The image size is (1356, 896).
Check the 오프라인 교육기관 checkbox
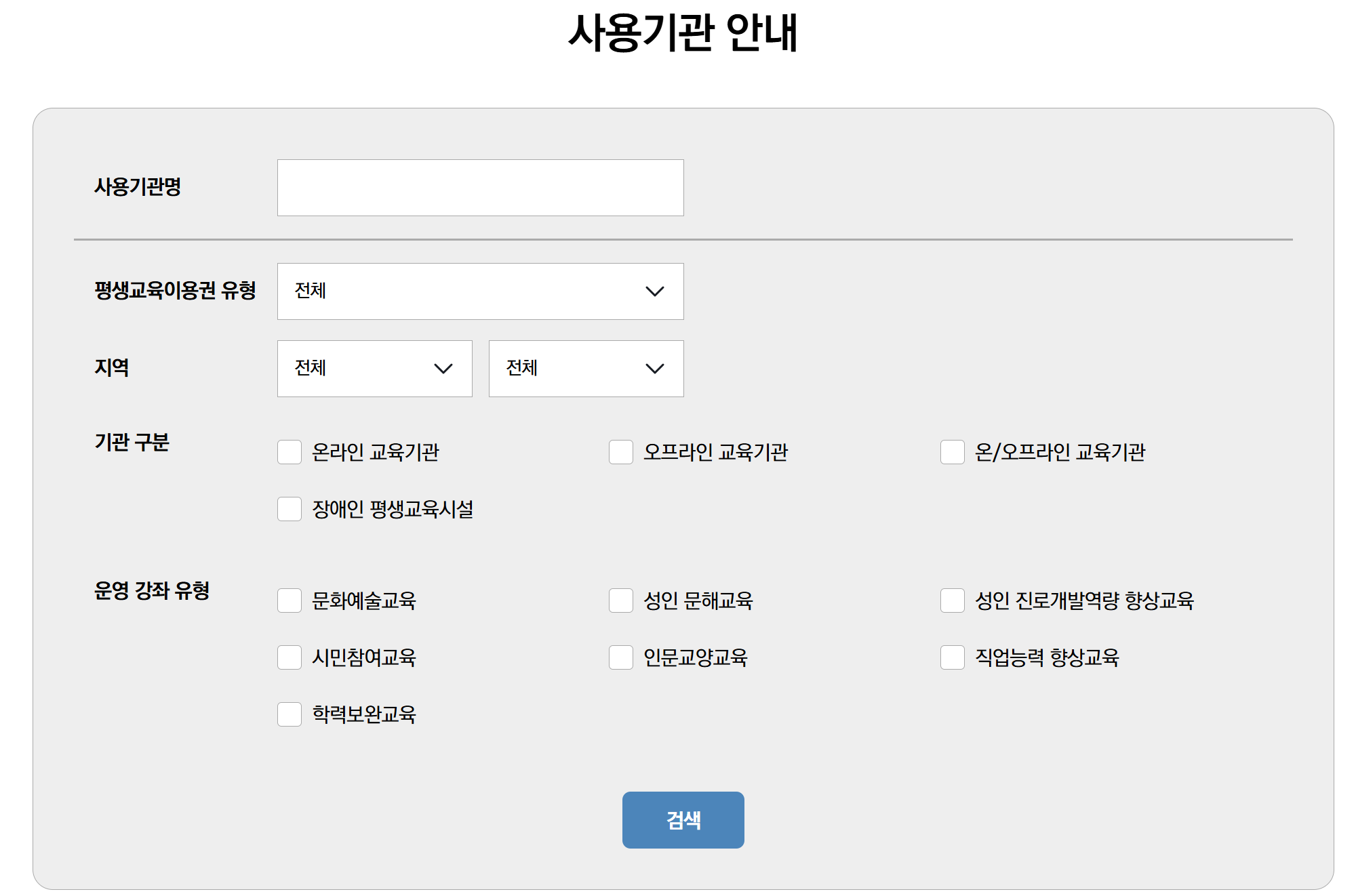point(621,452)
